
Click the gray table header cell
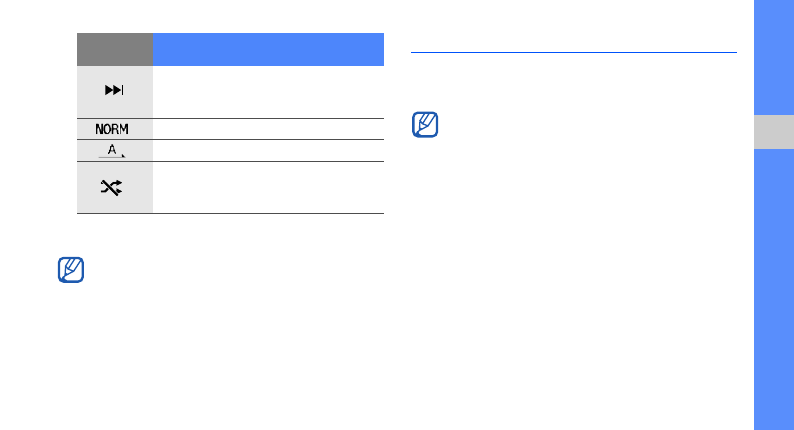(115, 49)
